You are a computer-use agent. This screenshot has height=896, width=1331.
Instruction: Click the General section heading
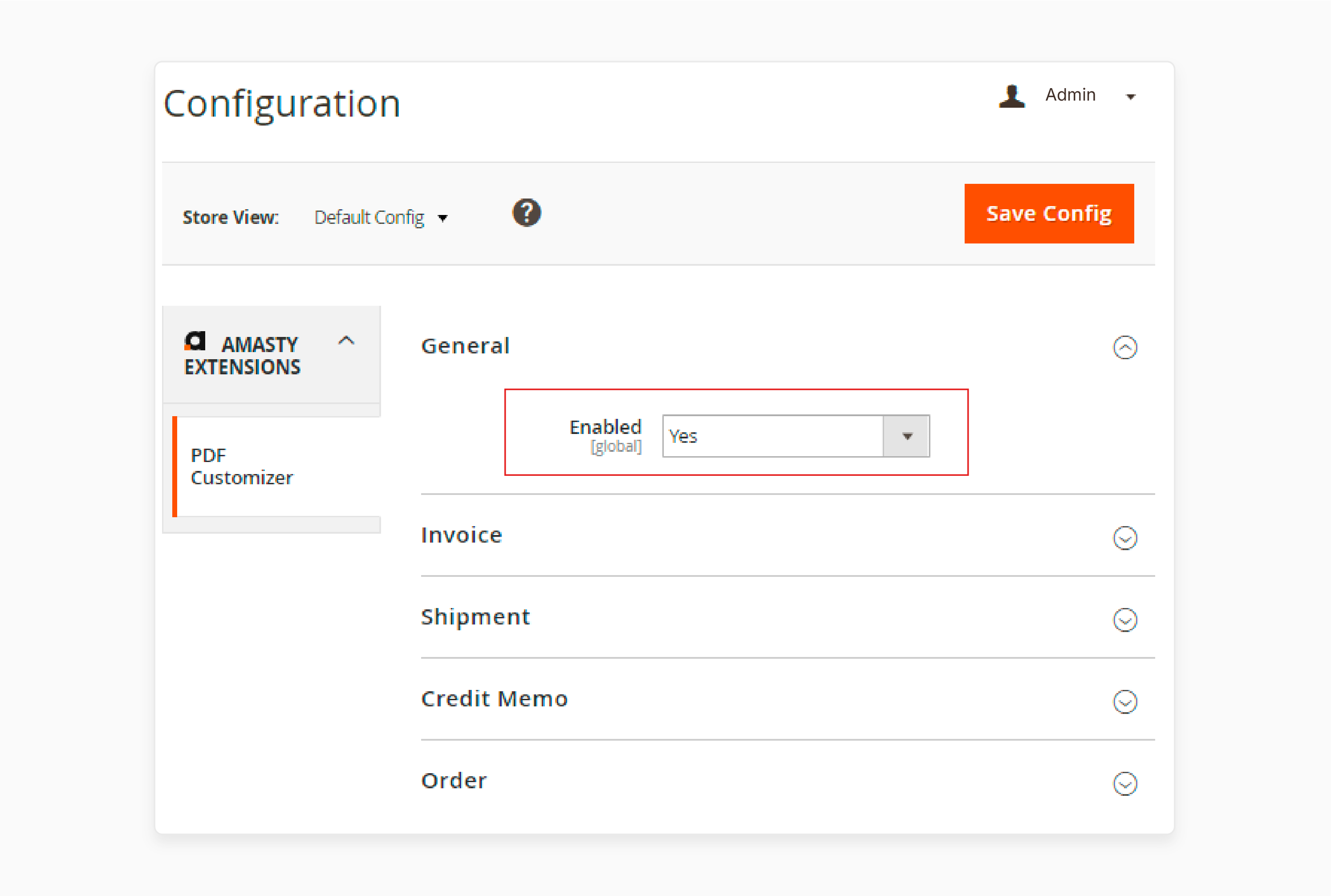pos(465,346)
